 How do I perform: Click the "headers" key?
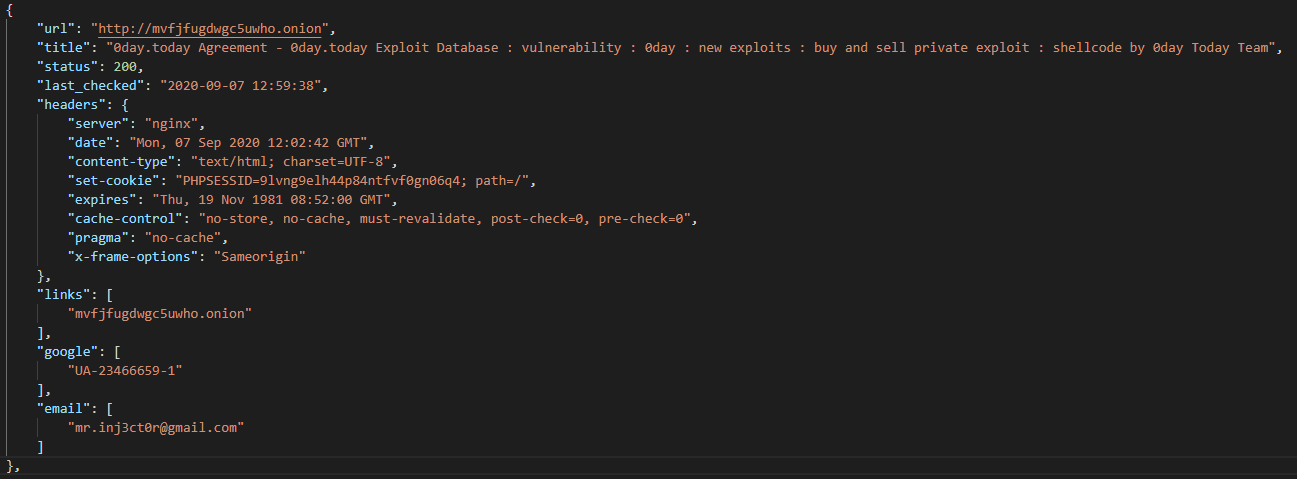pyautogui.click(x=72, y=104)
